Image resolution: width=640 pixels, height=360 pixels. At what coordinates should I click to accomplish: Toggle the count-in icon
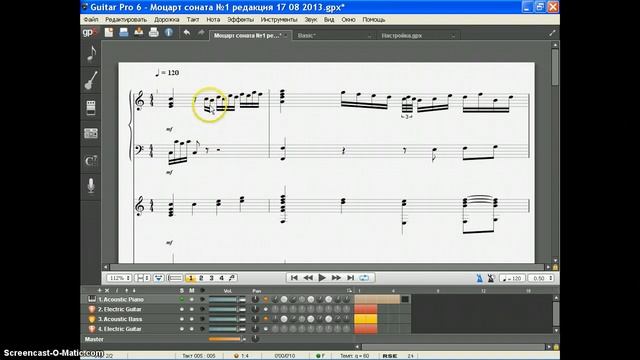click(x=491, y=278)
